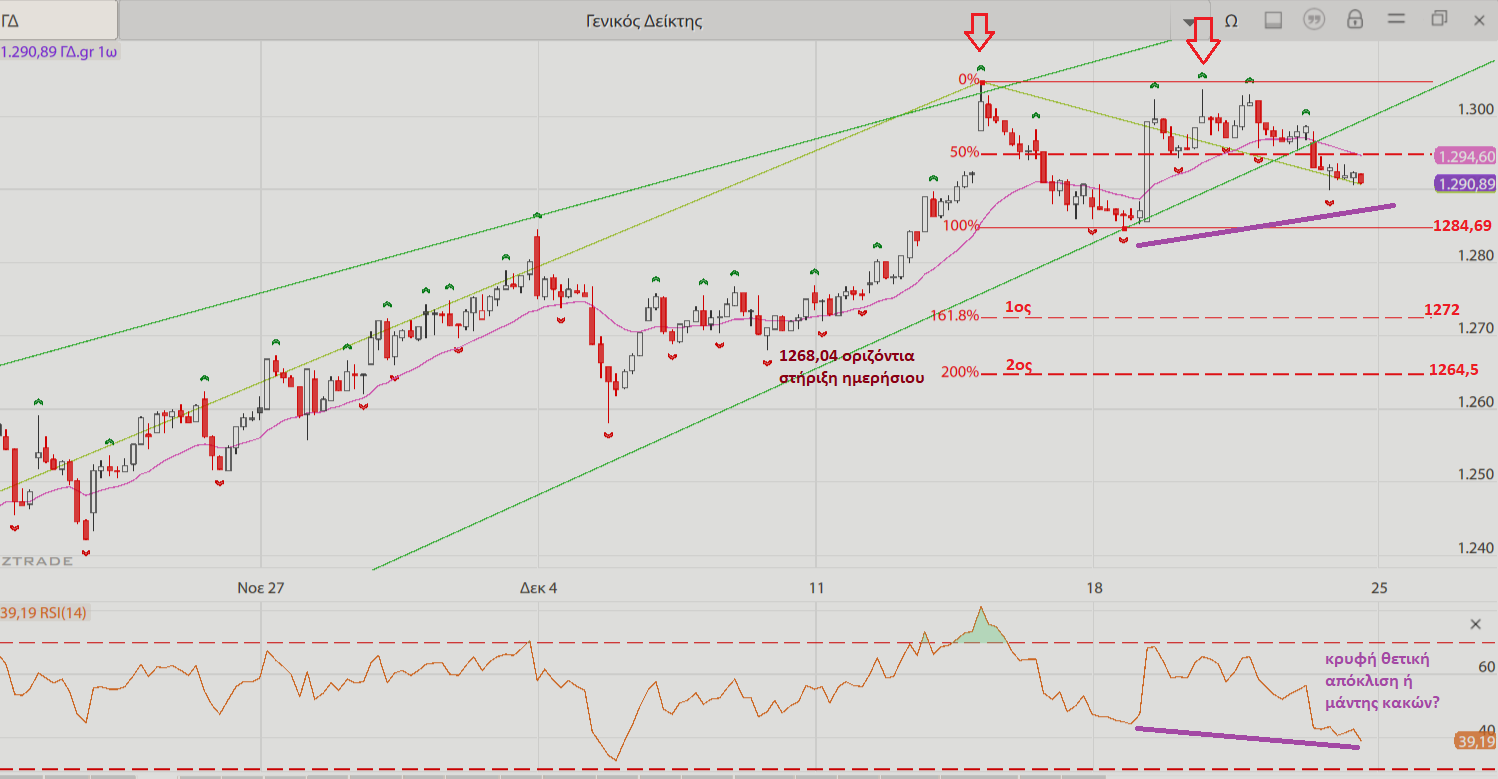The width and height of the screenshot is (1498, 779).
Task: Open the Ω symbol search icon
Action: [1232, 20]
